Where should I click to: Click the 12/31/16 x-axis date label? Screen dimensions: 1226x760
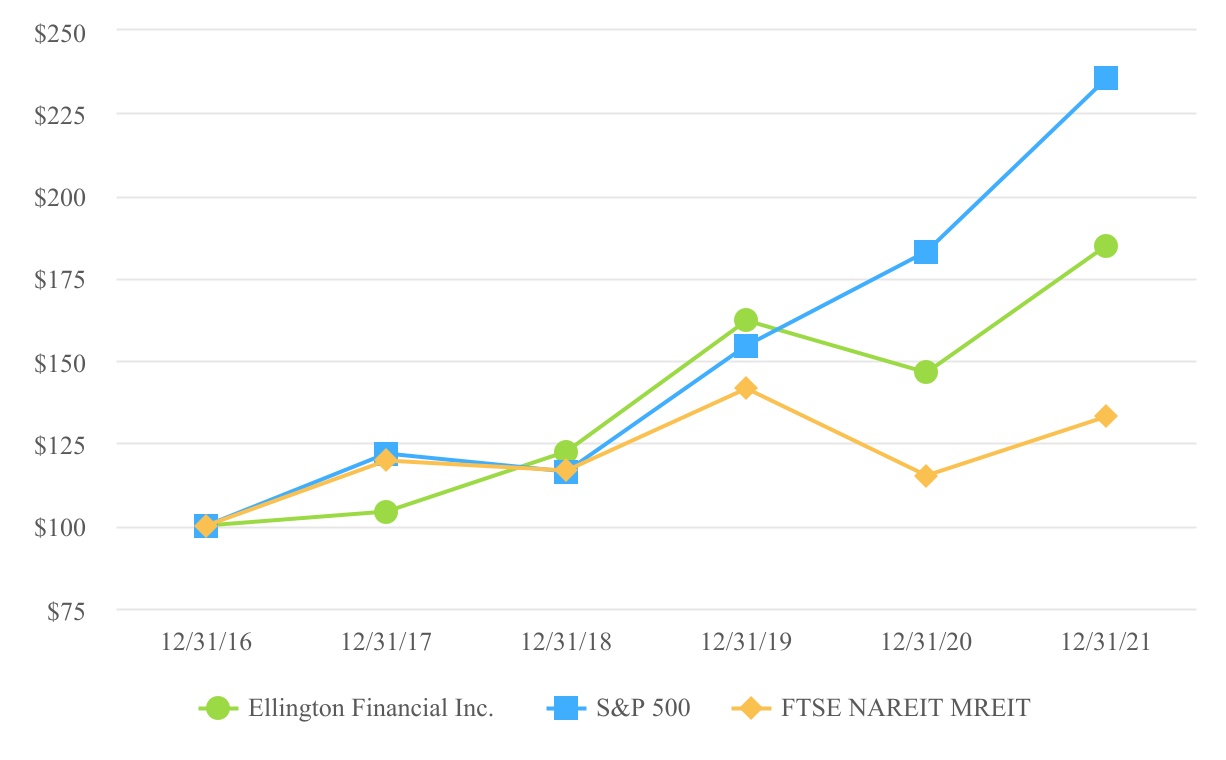coord(206,642)
